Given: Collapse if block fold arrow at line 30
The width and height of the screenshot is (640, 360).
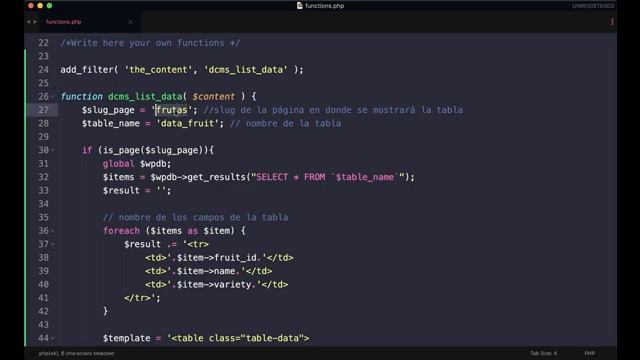Looking at the screenshot, I should coord(53,150).
